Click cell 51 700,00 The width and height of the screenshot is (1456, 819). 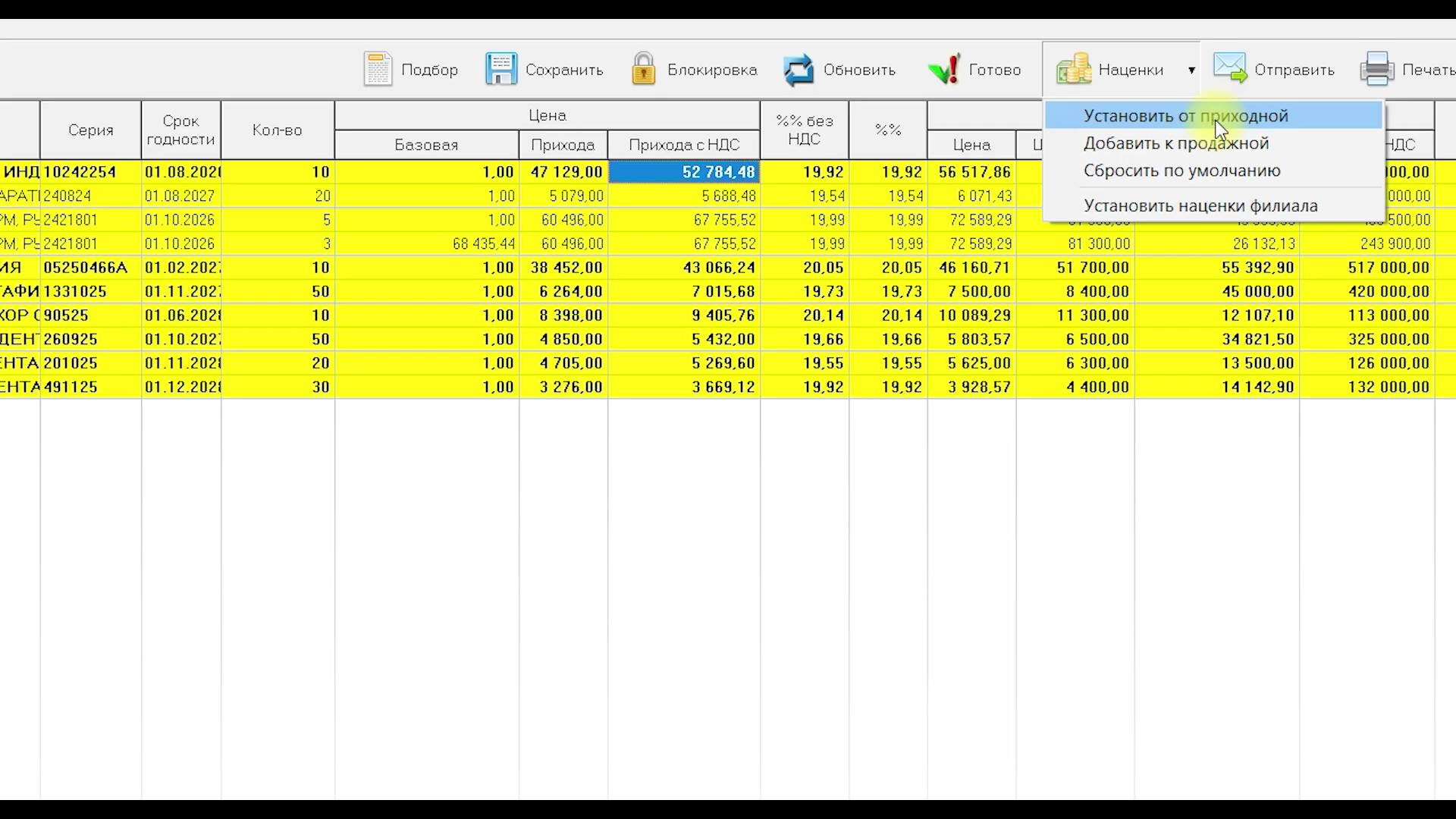click(1075, 268)
